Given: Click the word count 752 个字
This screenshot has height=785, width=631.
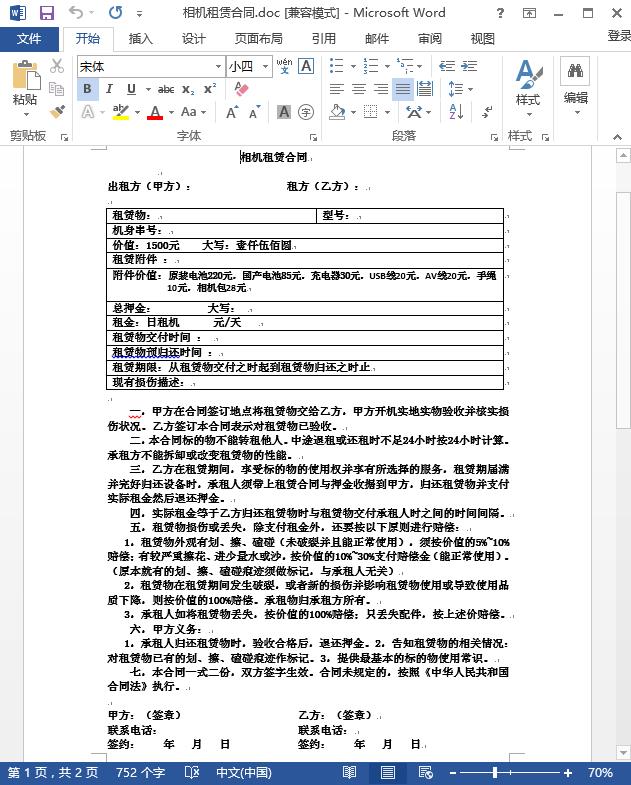Looking at the screenshot, I should click(141, 772).
